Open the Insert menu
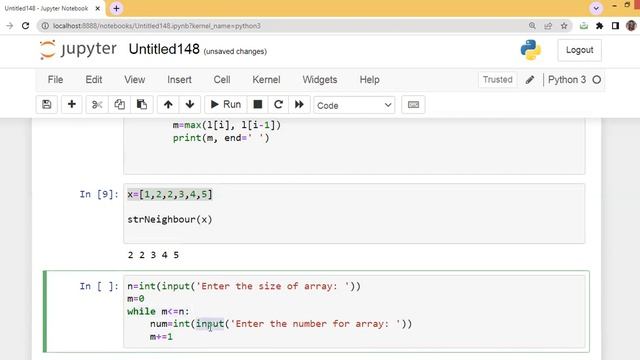 coord(179,80)
